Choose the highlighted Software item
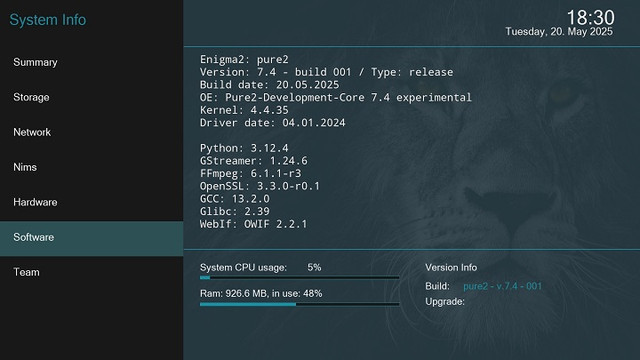This screenshot has height=360, width=640. click(x=91, y=238)
